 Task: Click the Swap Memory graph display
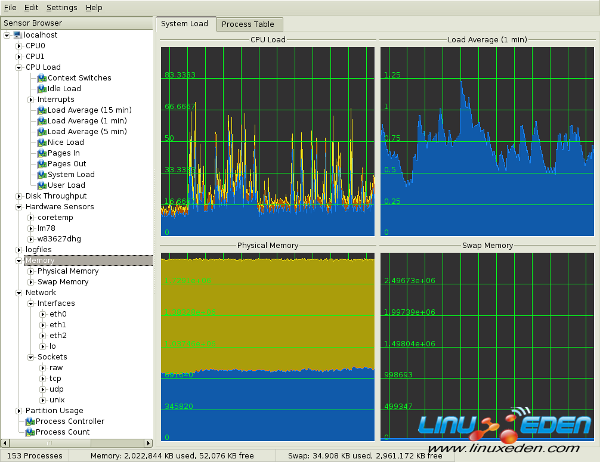tap(487, 347)
